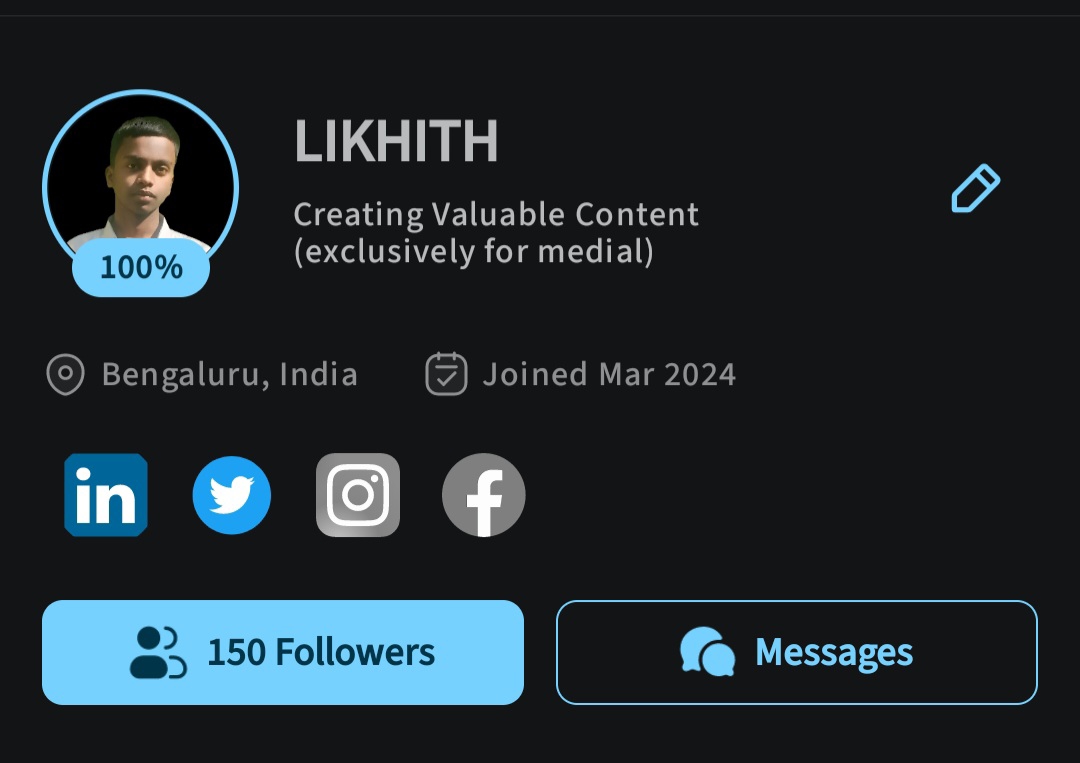The height and width of the screenshot is (763, 1080).
Task: Click the "(exclusively for medial)" text
Action: (x=474, y=251)
